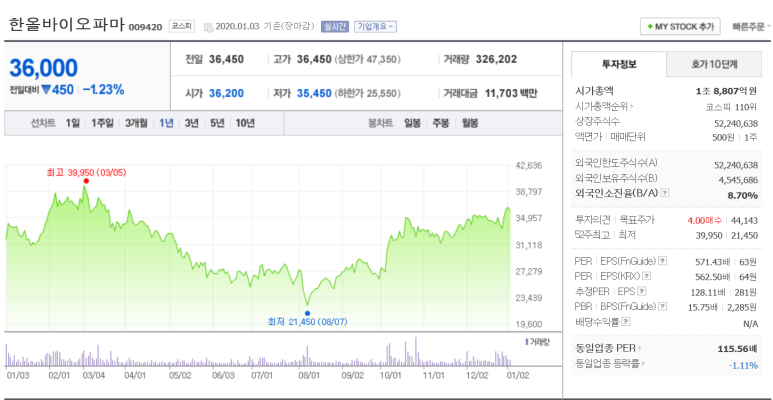This screenshot has width=773, height=400.
Task: Click the 저가 value 35,450
Action: click(314, 93)
